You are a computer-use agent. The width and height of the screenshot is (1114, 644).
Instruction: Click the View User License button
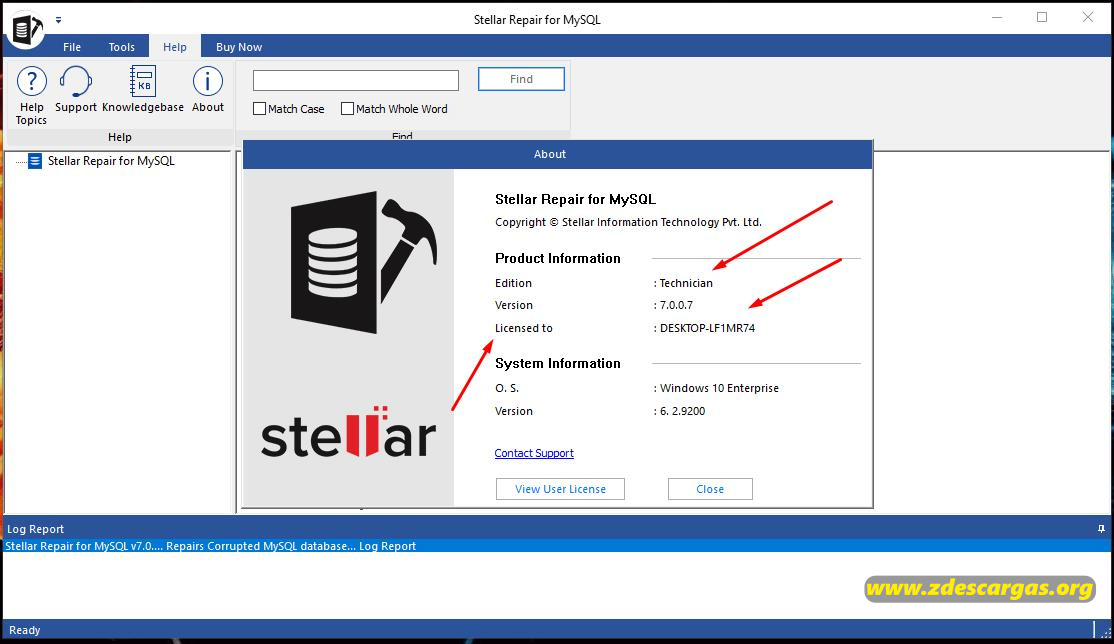pos(561,489)
